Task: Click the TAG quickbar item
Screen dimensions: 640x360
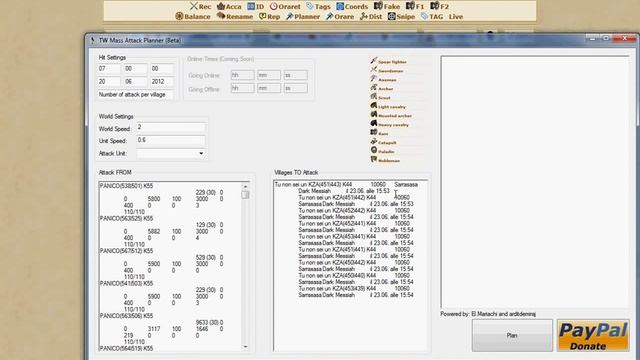Action: [x=432, y=16]
